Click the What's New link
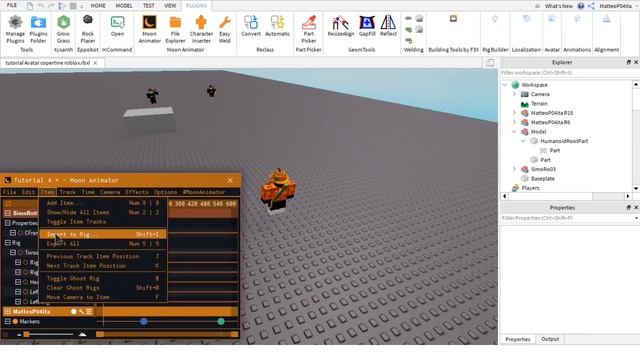640x360 pixels. click(x=559, y=6)
